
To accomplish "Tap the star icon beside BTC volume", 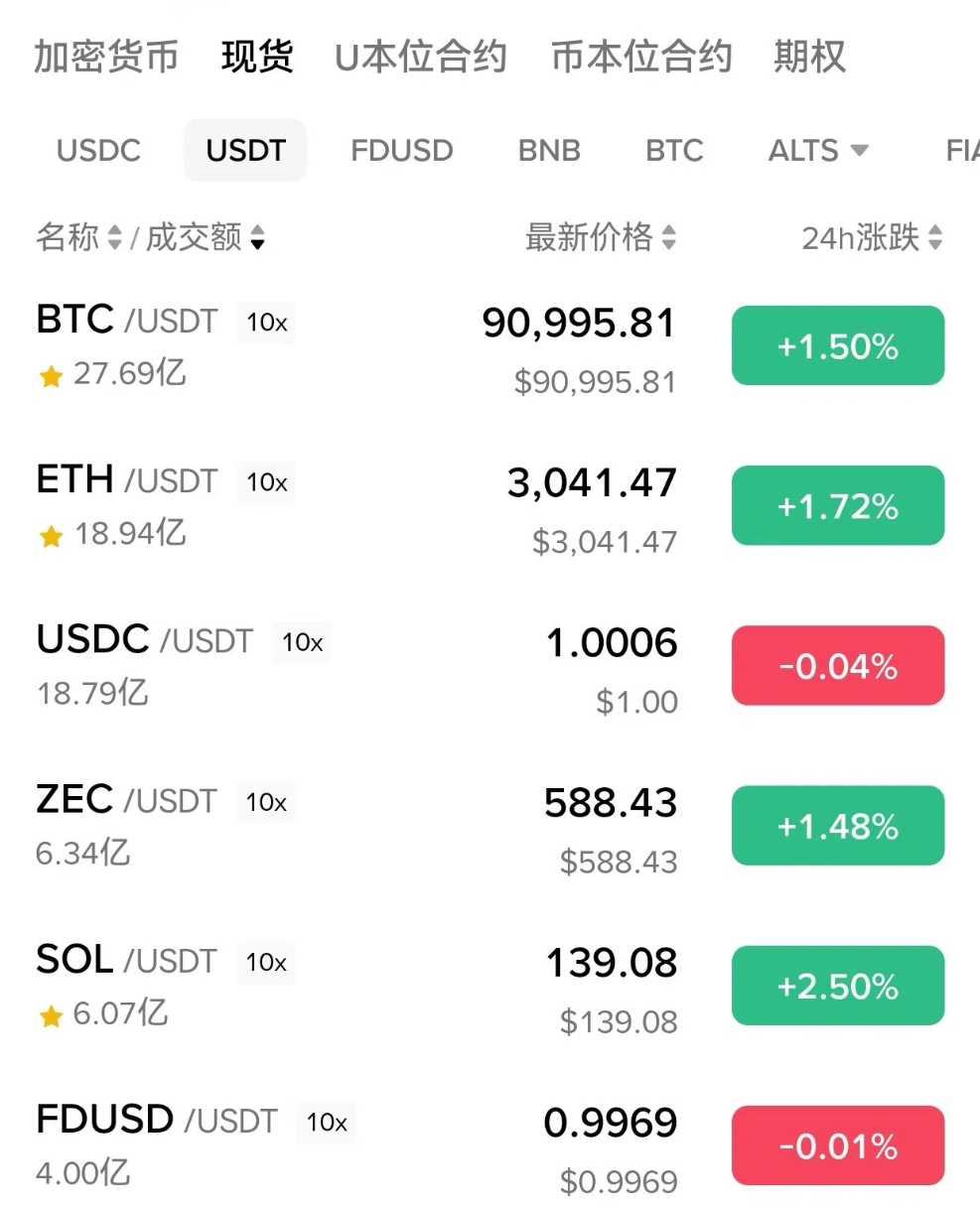I will [51, 376].
